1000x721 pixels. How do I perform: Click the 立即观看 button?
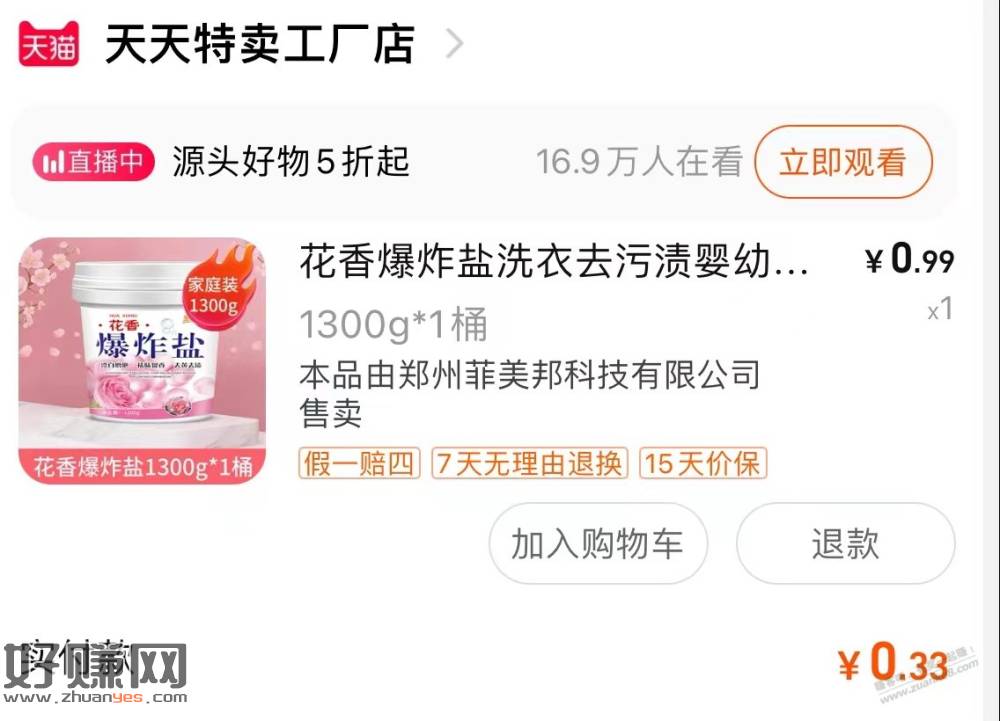tap(843, 162)
